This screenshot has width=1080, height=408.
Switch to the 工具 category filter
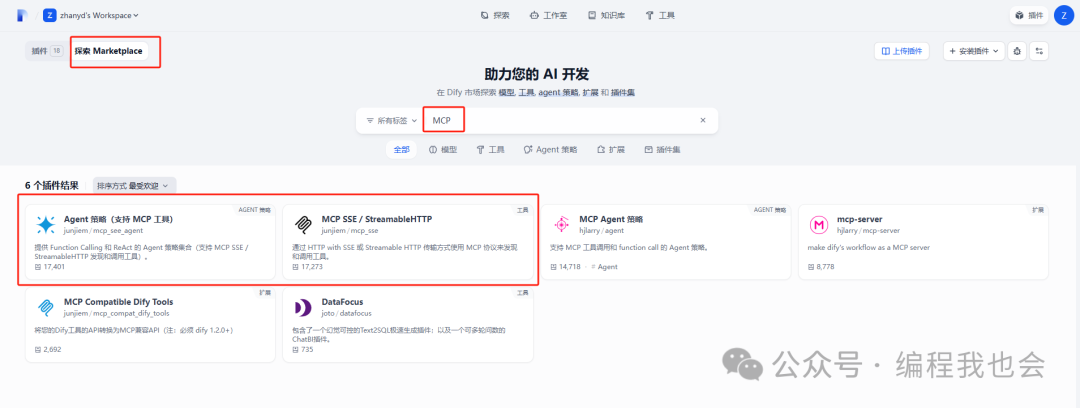click(490, 149)
